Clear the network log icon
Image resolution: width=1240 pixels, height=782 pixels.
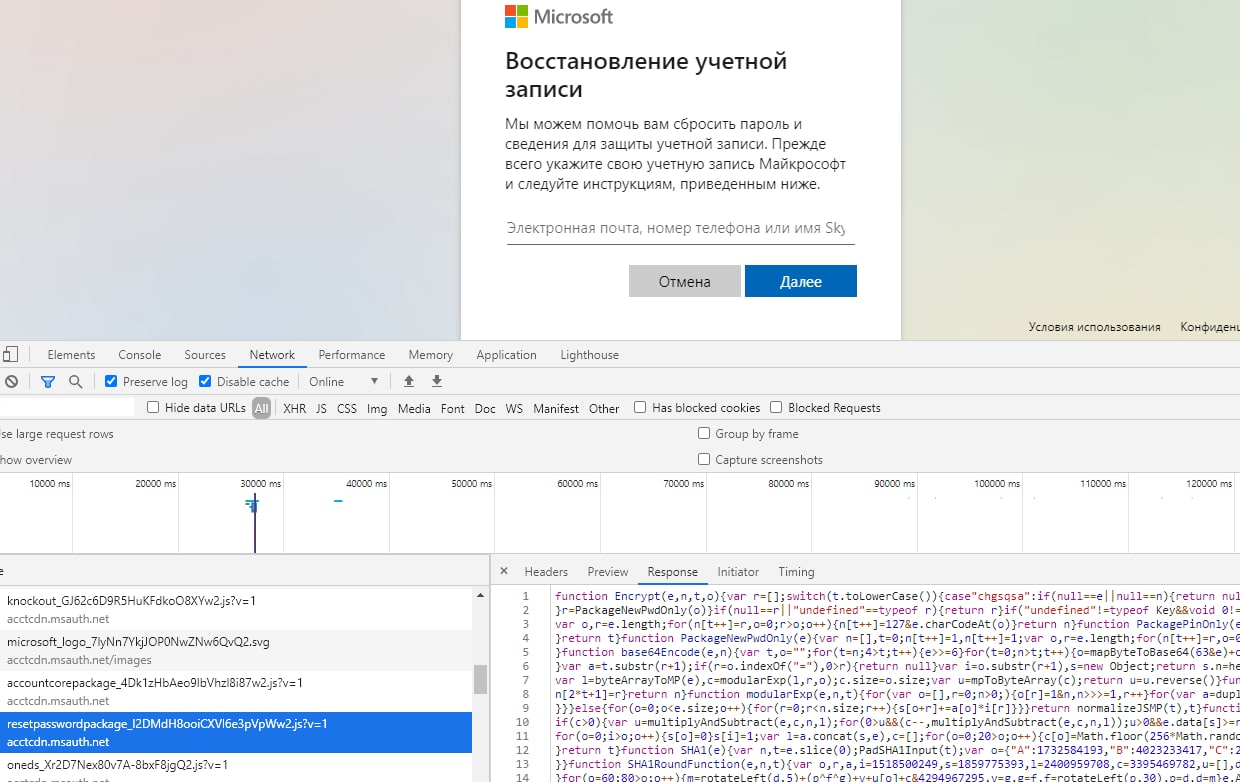pos(11,381)
